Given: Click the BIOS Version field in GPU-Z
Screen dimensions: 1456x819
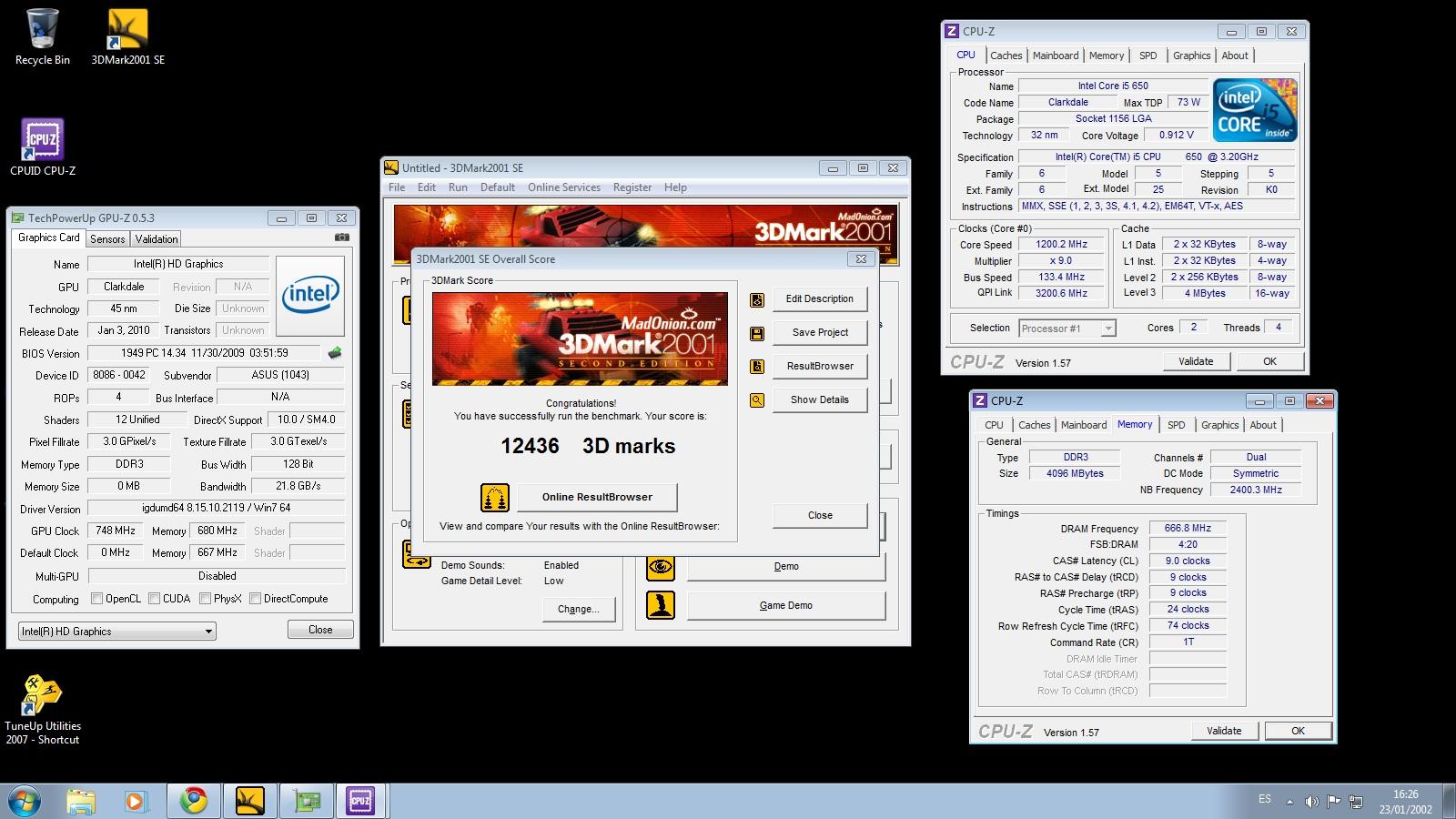Looking at the screenshot, I should 205,353.
